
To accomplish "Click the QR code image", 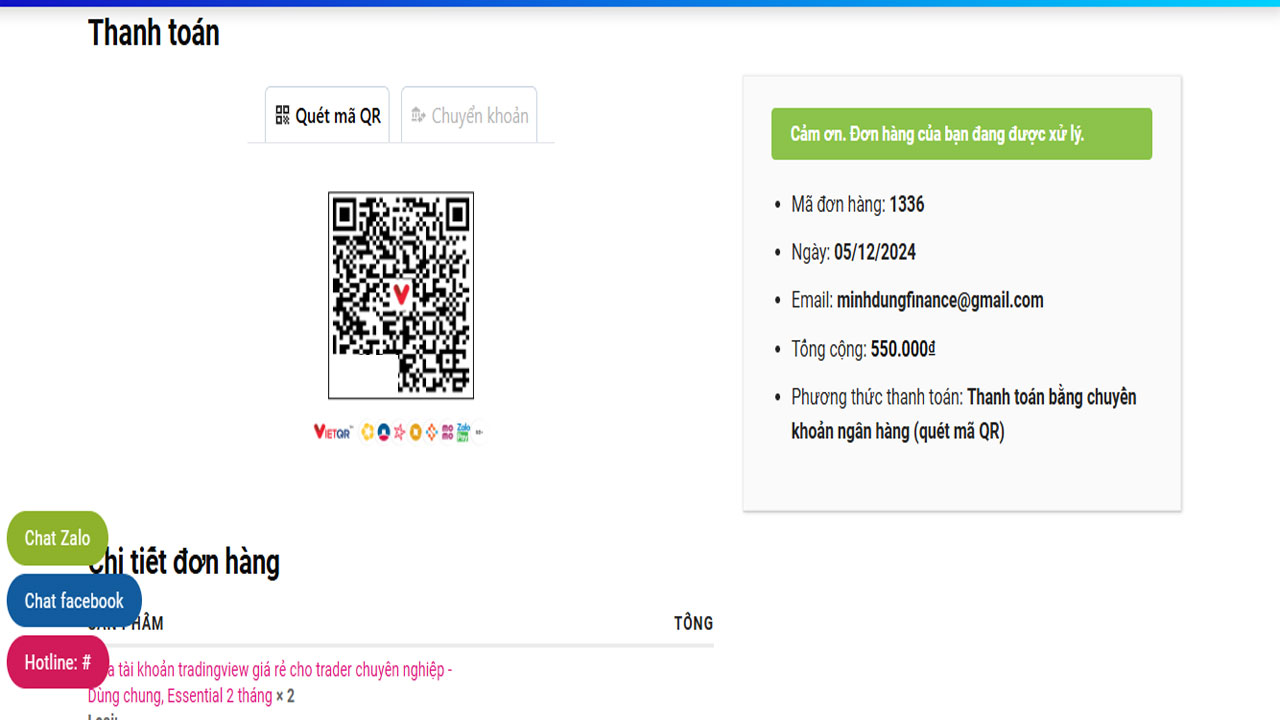I will point(400,295).
